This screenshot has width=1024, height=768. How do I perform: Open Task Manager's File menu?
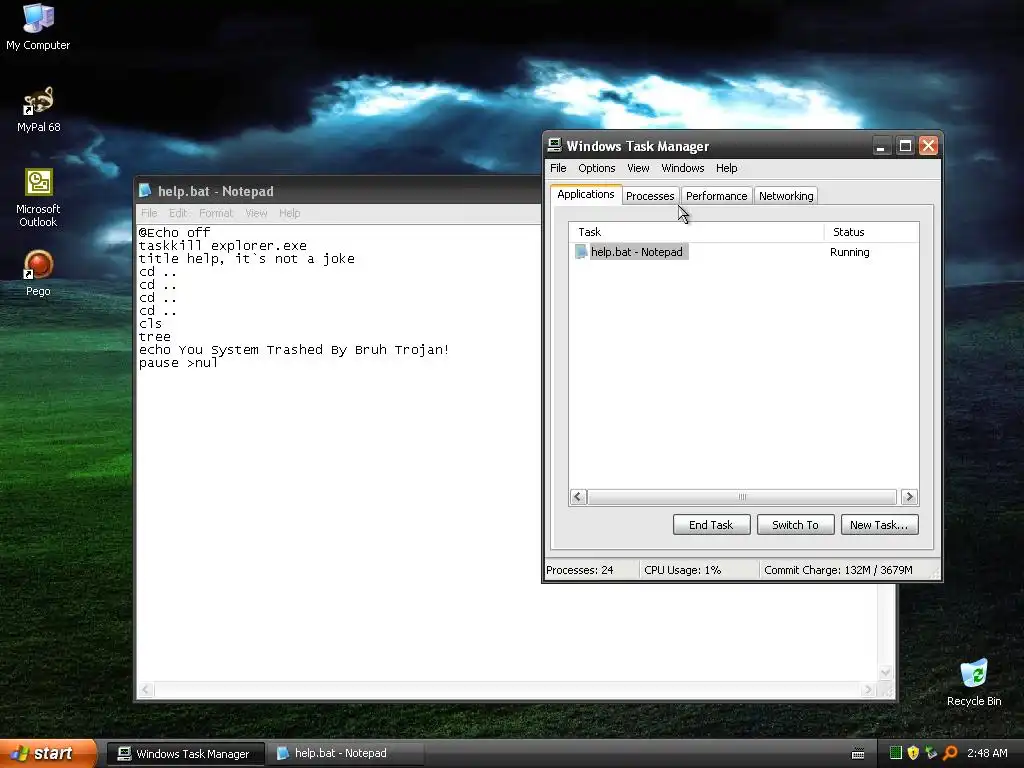558,168
